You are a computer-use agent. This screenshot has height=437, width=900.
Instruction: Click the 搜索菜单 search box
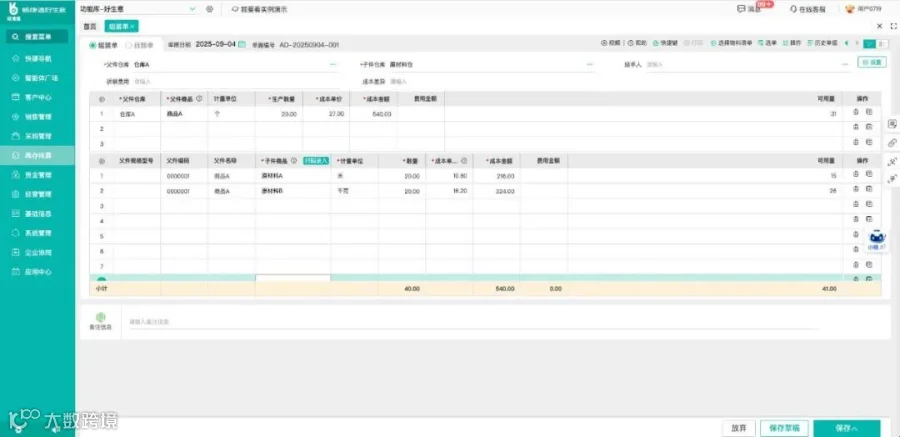(x=37, y=37)
